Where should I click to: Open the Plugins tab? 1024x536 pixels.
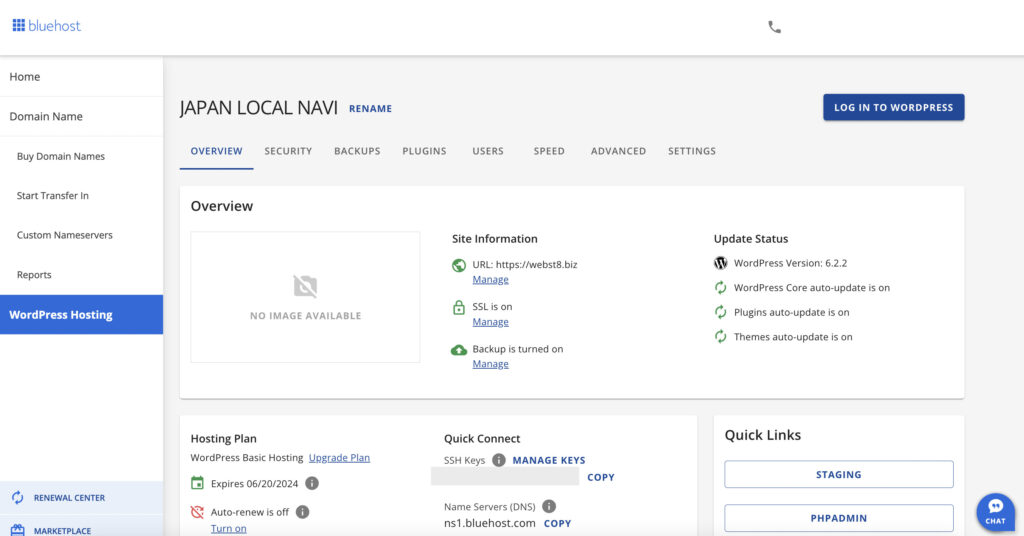[x=424, y=151]
